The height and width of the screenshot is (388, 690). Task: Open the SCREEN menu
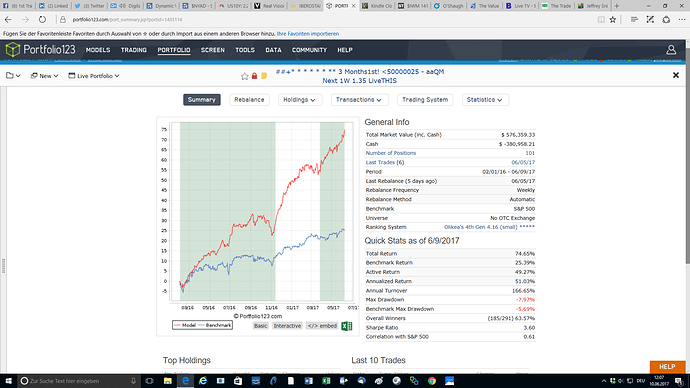tap(213, 50)
